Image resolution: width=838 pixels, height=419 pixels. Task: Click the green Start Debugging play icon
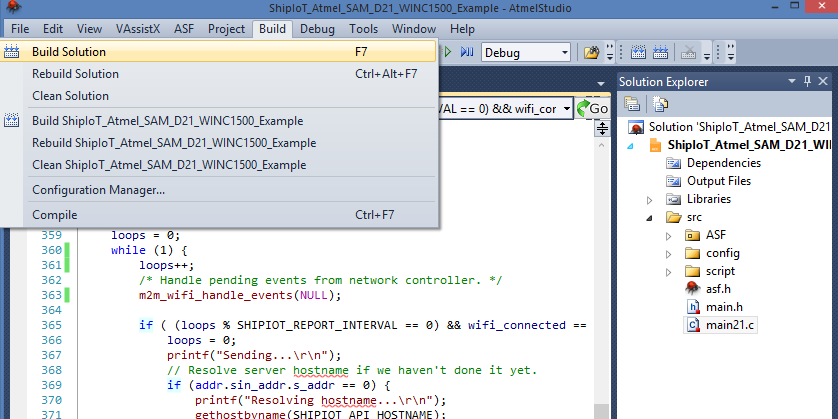tap(448, 52)
